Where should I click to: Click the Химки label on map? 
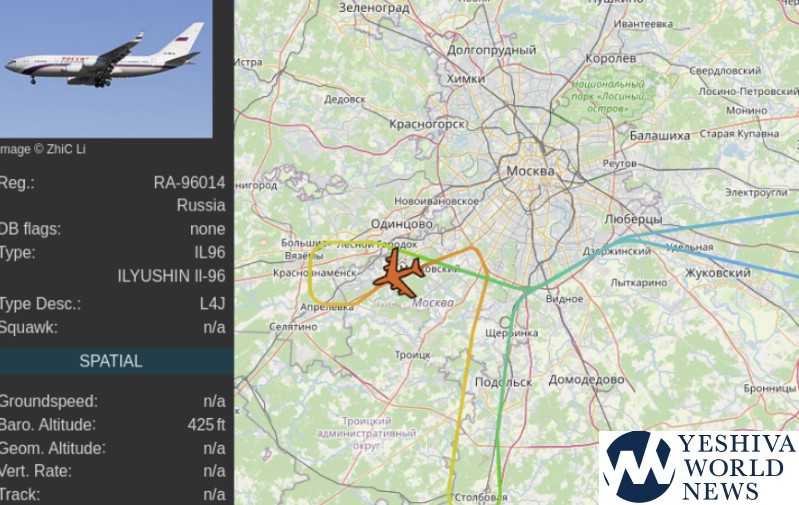tap(466, 79)
